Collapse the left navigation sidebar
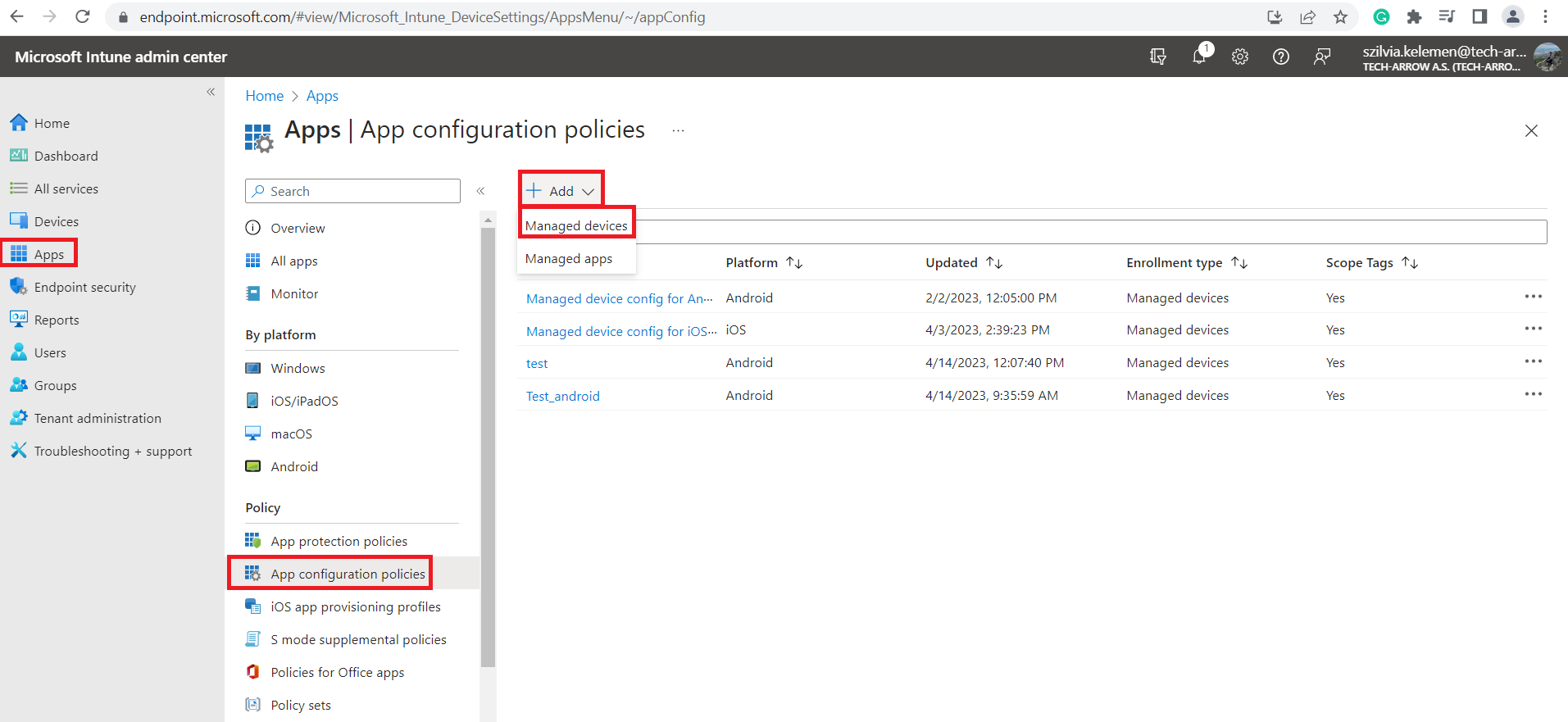The image size is (1568, 722). [211, 92]
